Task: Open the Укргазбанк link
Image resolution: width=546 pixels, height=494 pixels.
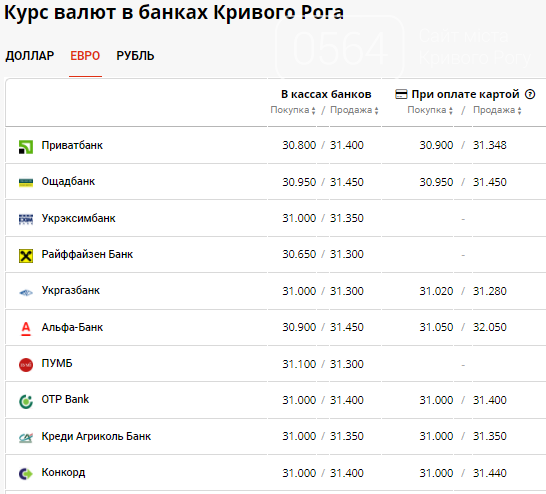Action: (x=71, y=290)
